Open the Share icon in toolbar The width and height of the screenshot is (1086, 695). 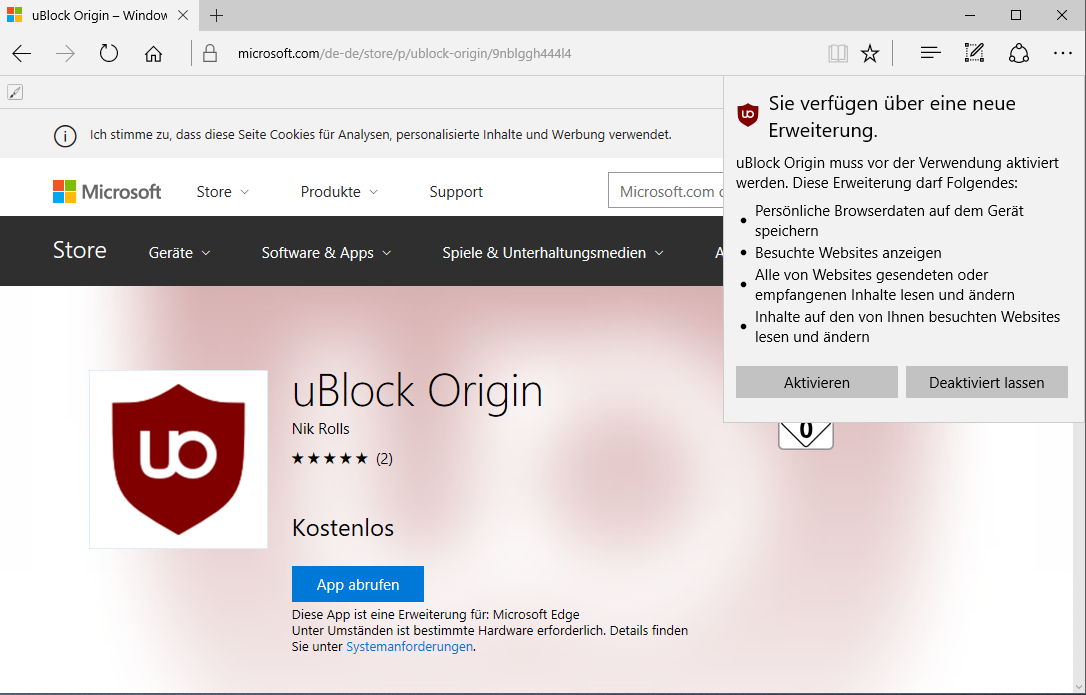click(1018, 53)
